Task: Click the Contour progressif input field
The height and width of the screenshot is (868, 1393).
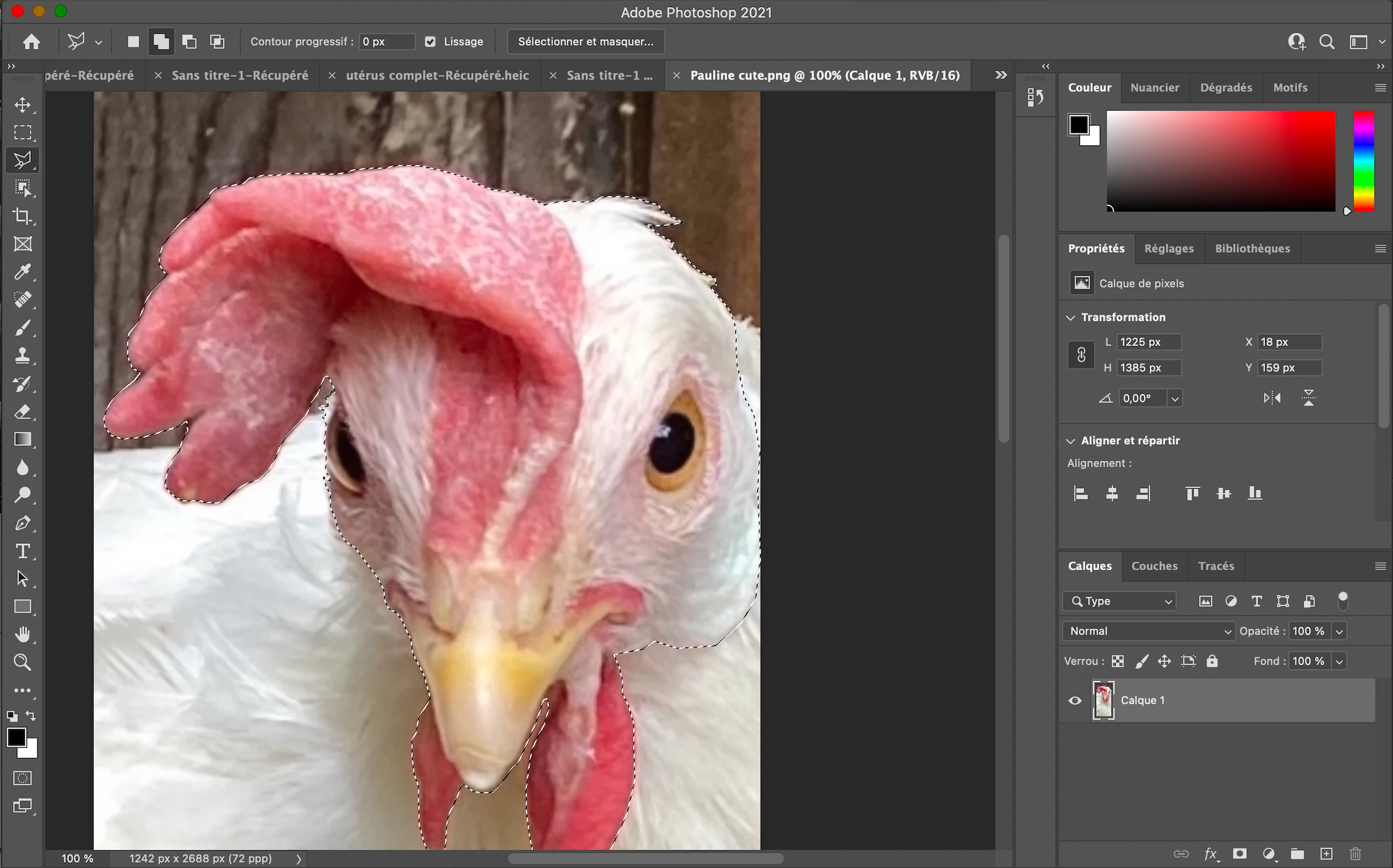Action: [x=386, y=42]
